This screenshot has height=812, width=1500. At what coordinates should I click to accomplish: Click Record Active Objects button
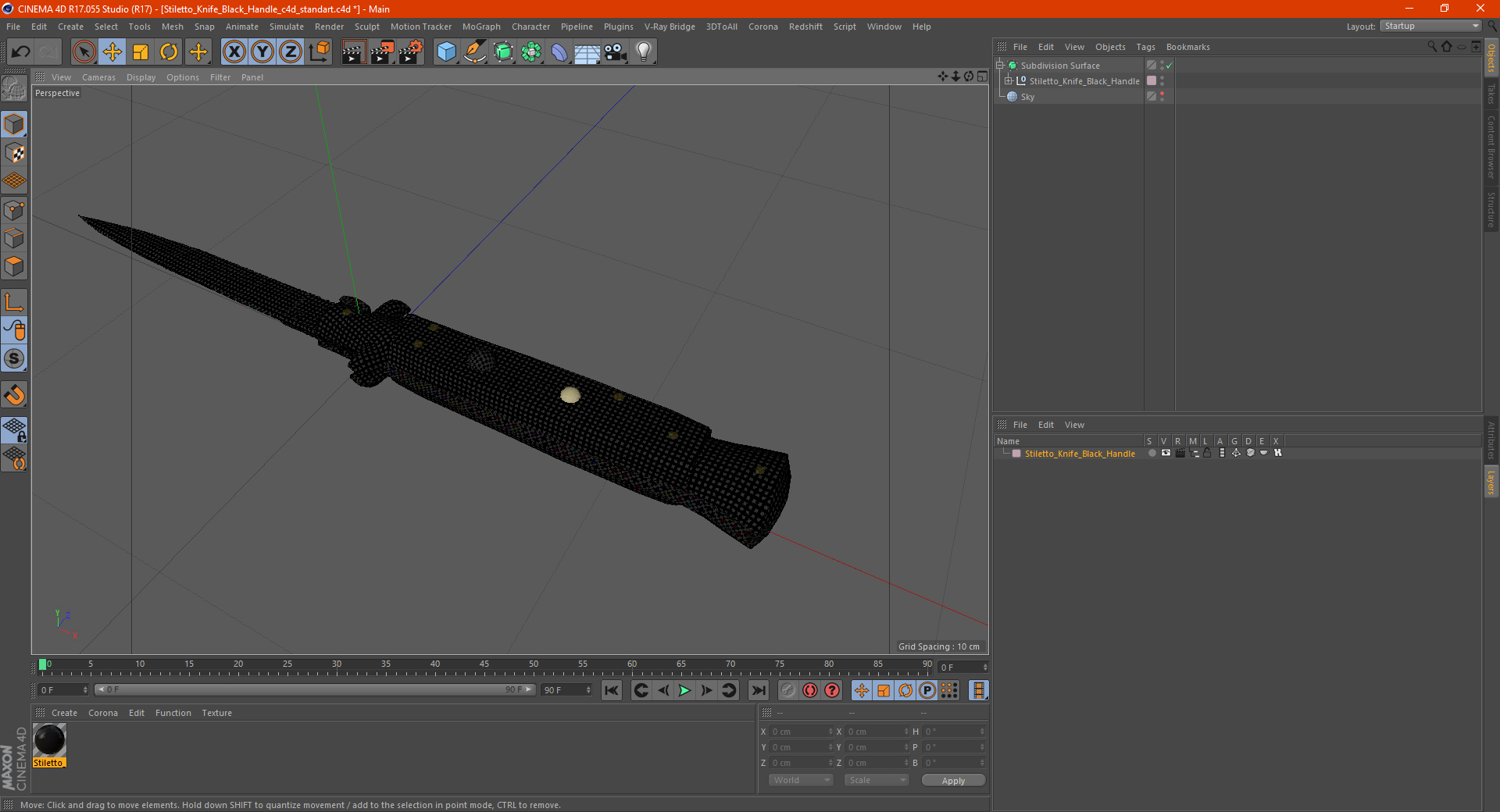pyautogui.click(x=788, y=690)
